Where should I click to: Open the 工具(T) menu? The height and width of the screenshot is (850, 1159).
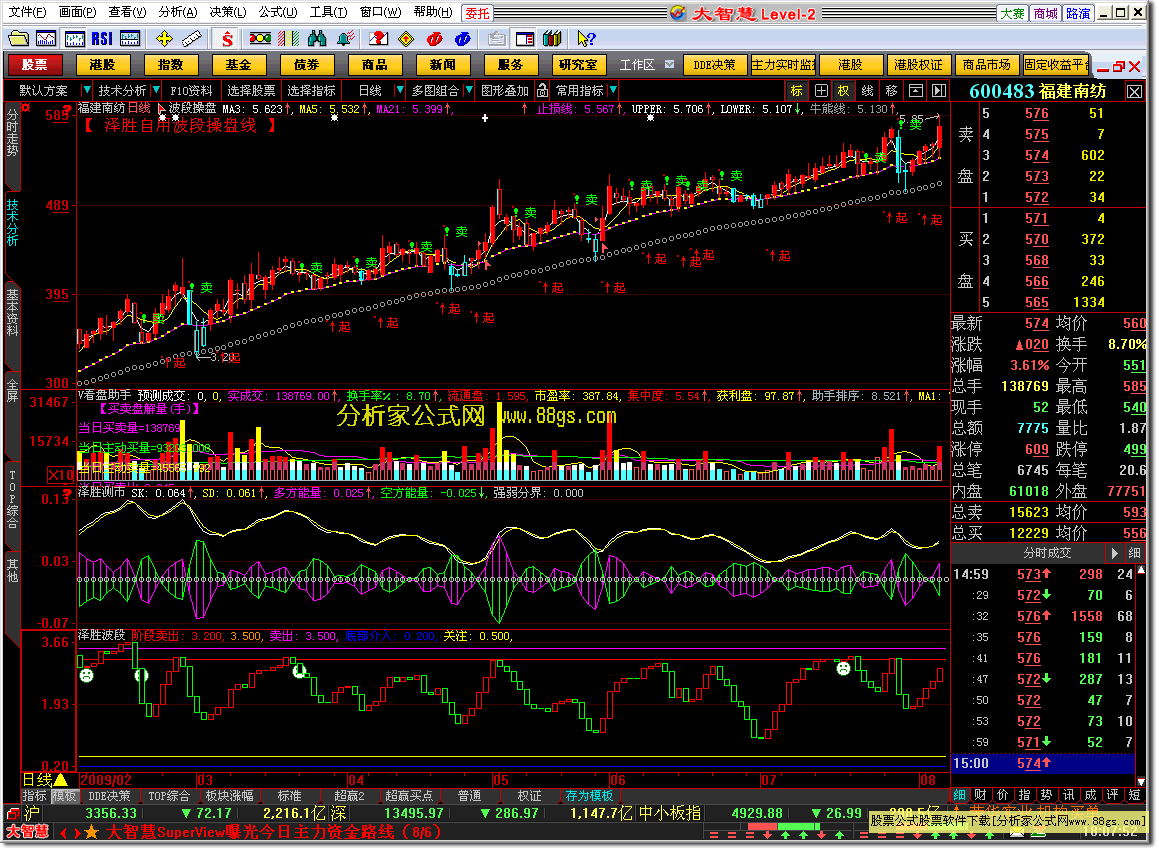[328, 12]
